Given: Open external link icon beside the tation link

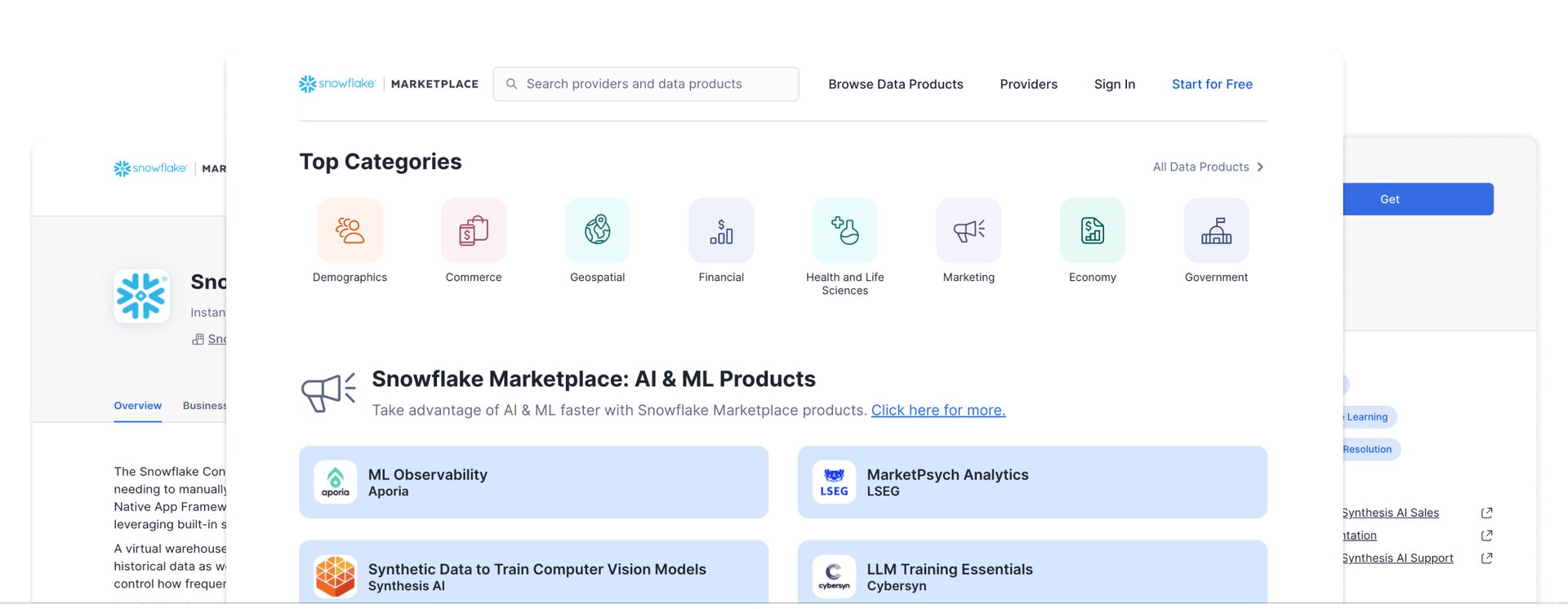Looking at the screenshot, I should [1487, 536].
